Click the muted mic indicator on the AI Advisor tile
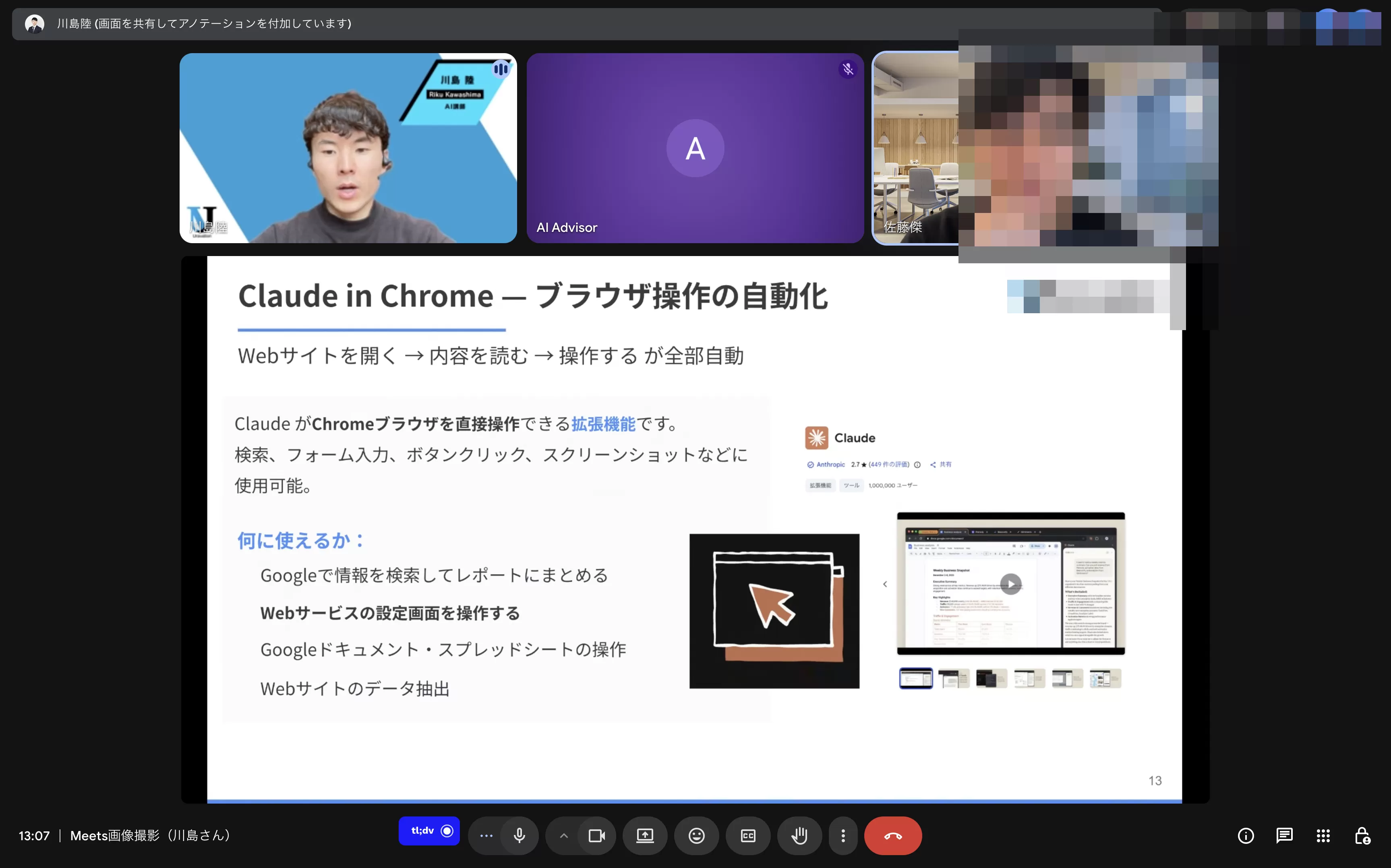1391x868 pixels. [x=848, y=70]
